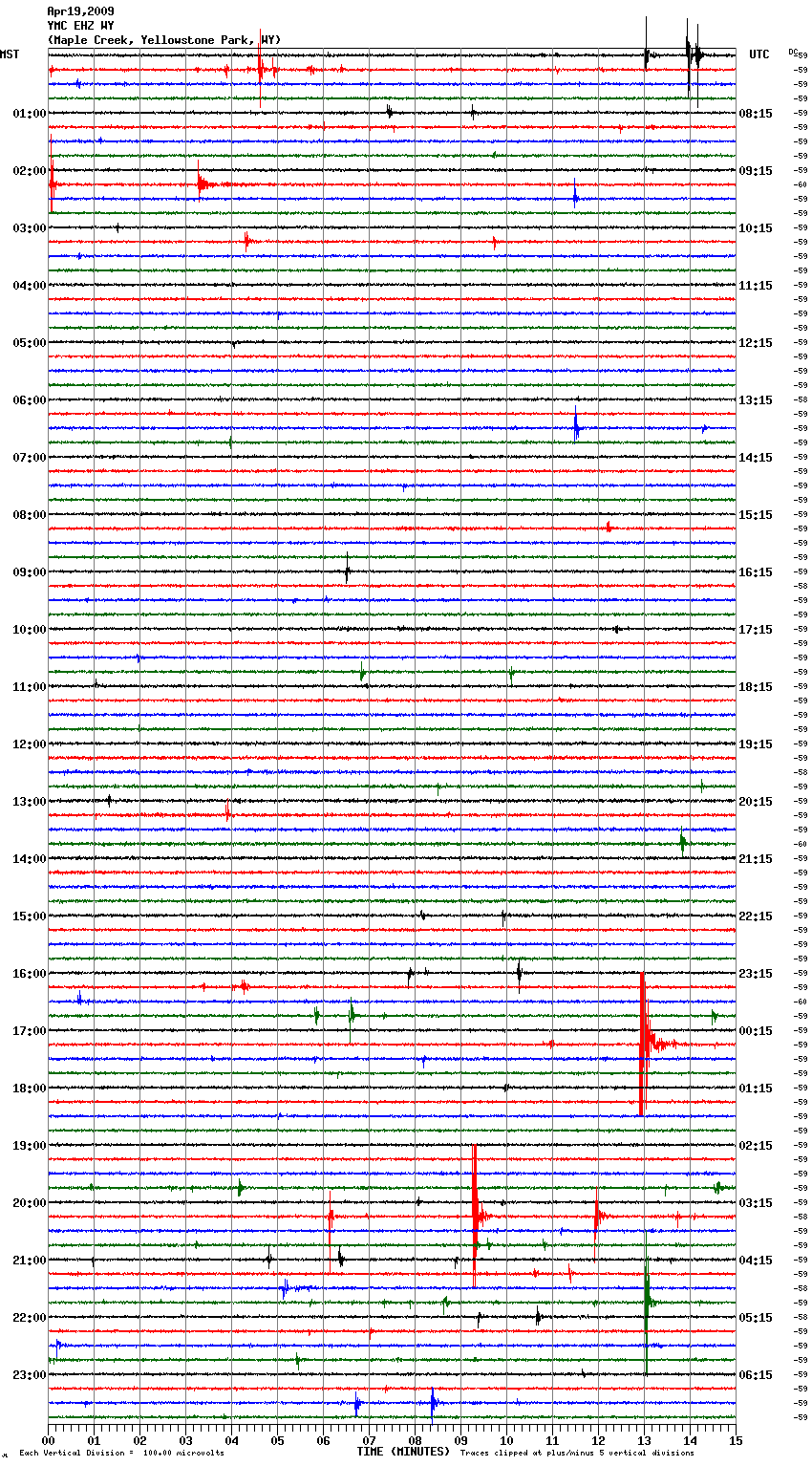Select the 19:00 MST row label
The height and width of the screenshot is (1466, 812).
(x=30, y=1146)
